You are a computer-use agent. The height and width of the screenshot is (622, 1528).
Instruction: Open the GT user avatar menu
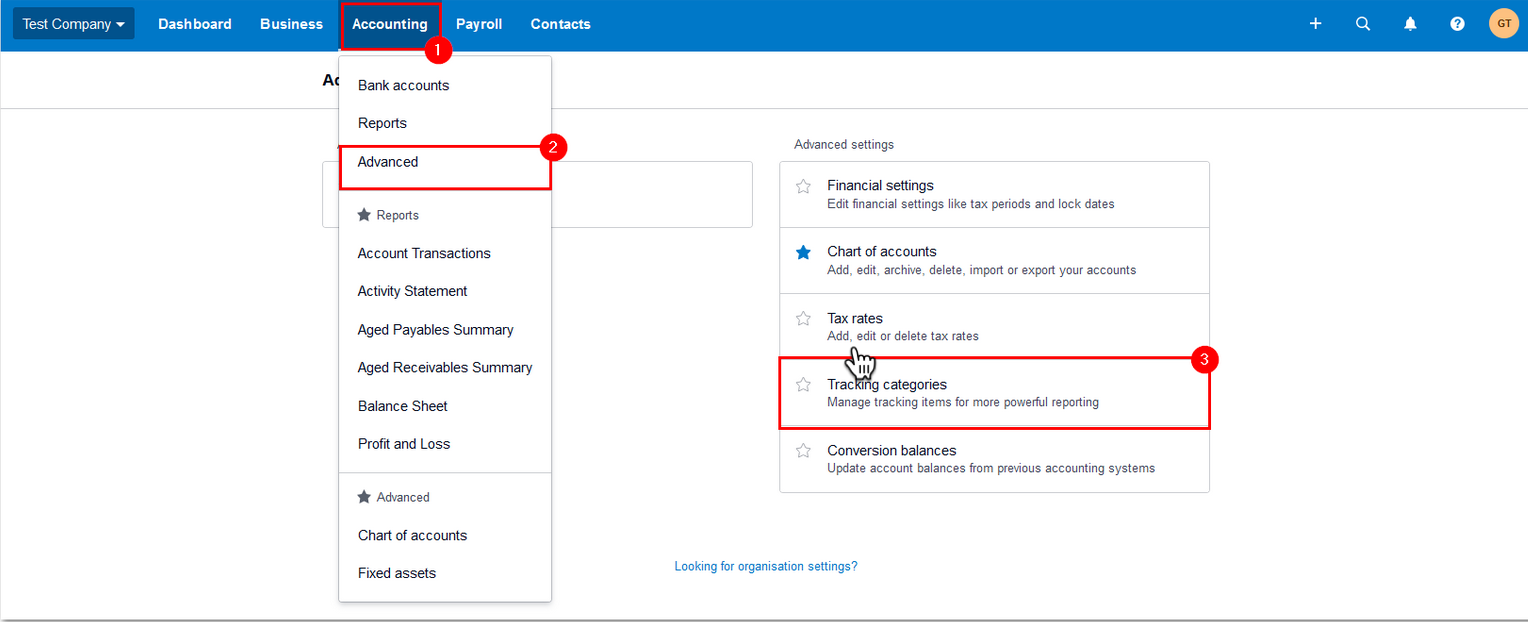pyautogui.click(x=1503, y=24)
